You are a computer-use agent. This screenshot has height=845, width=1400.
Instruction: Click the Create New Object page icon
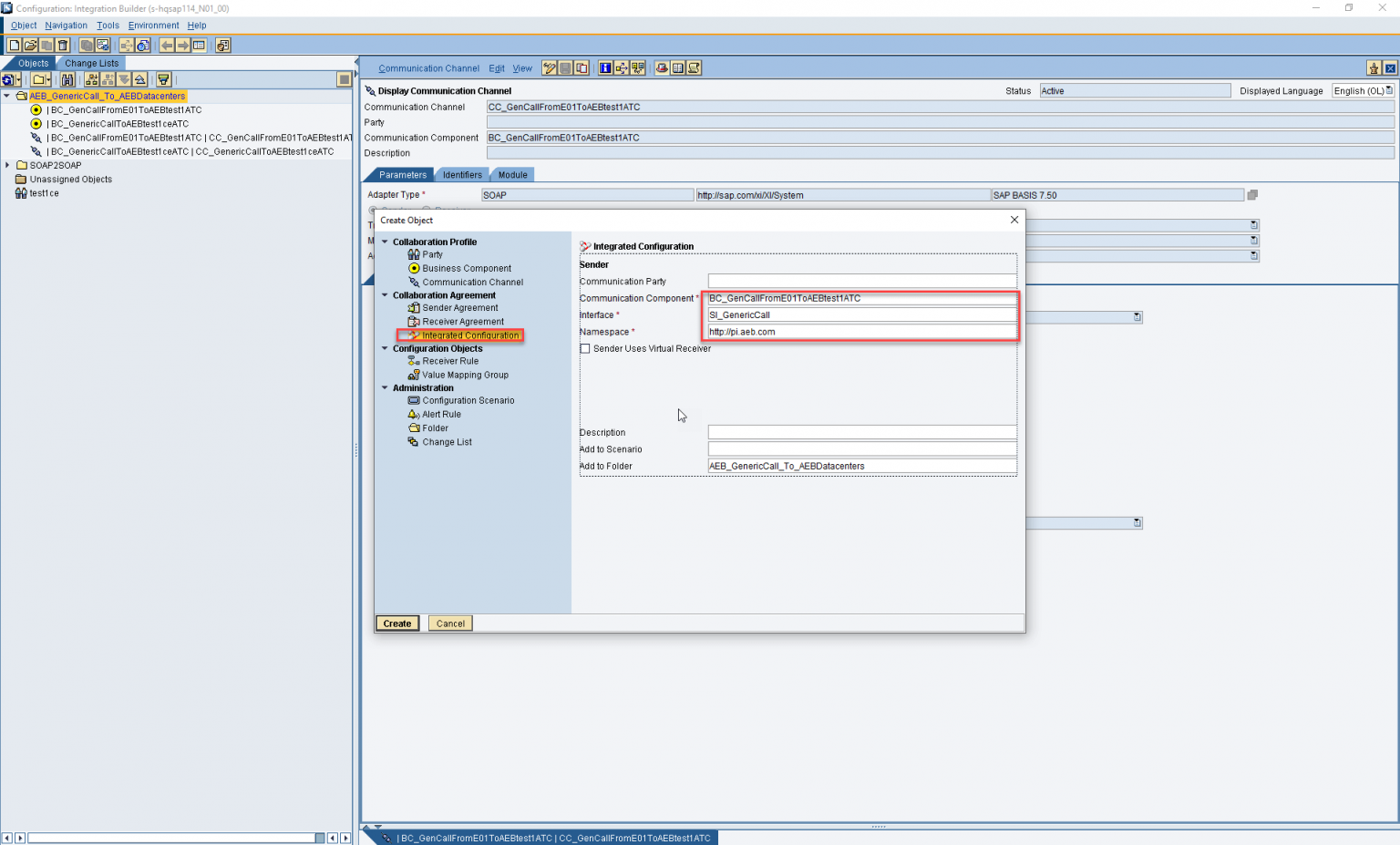click(x=15, y=45)
